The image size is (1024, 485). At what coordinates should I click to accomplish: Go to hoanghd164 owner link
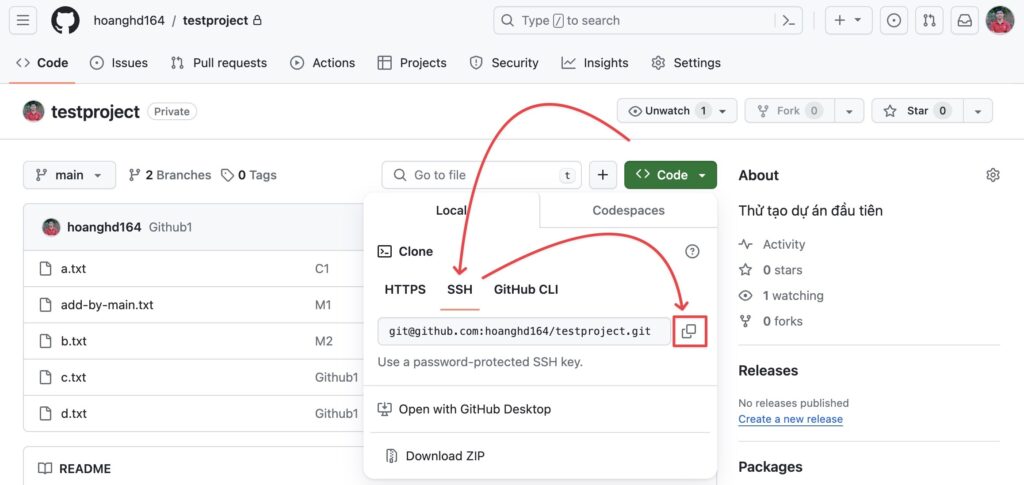point(129,21)
